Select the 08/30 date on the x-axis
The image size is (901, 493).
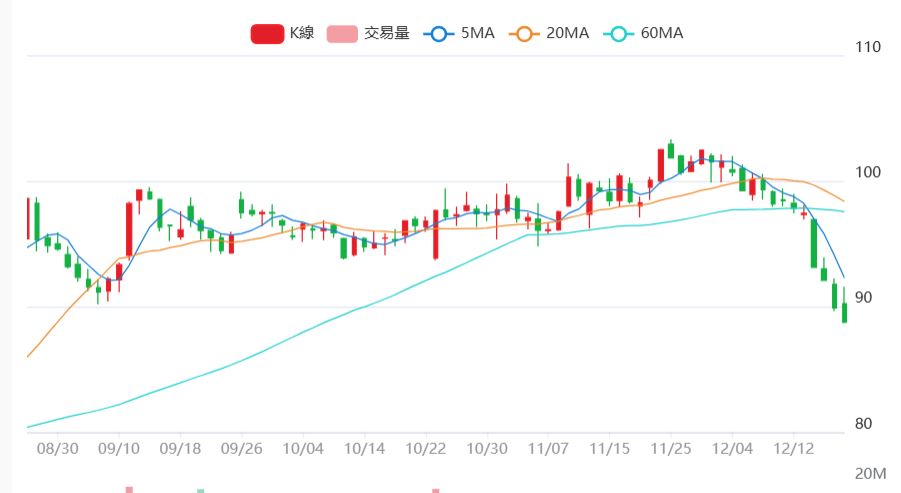pyautogui.click(x=59, y=448)
